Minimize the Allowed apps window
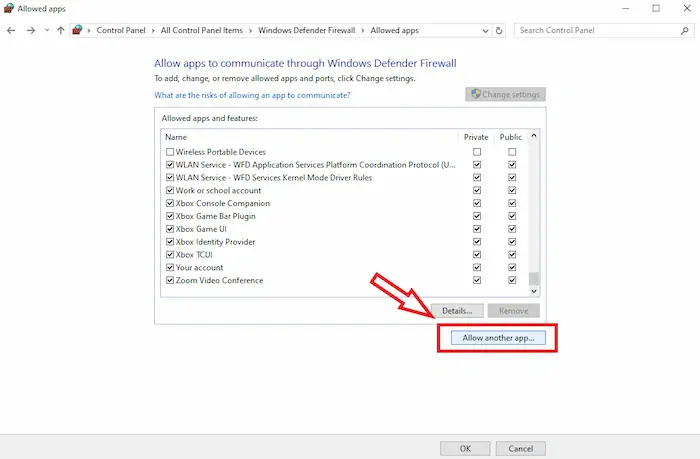 click(x=625, y=8)
